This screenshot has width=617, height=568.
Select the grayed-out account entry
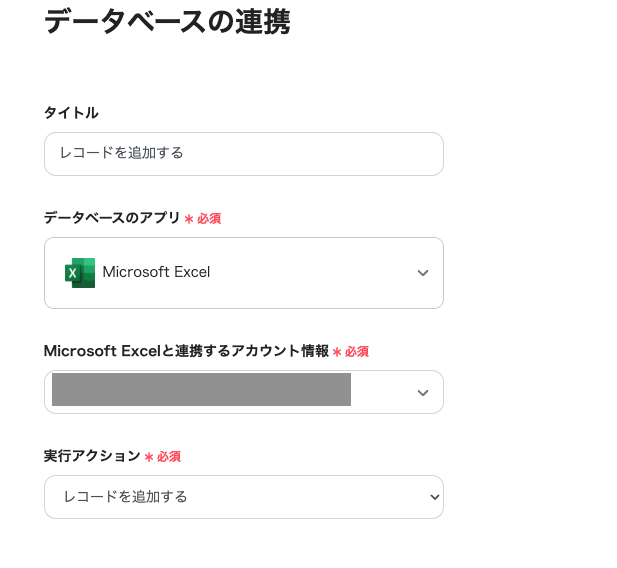[x=201, y=390]
